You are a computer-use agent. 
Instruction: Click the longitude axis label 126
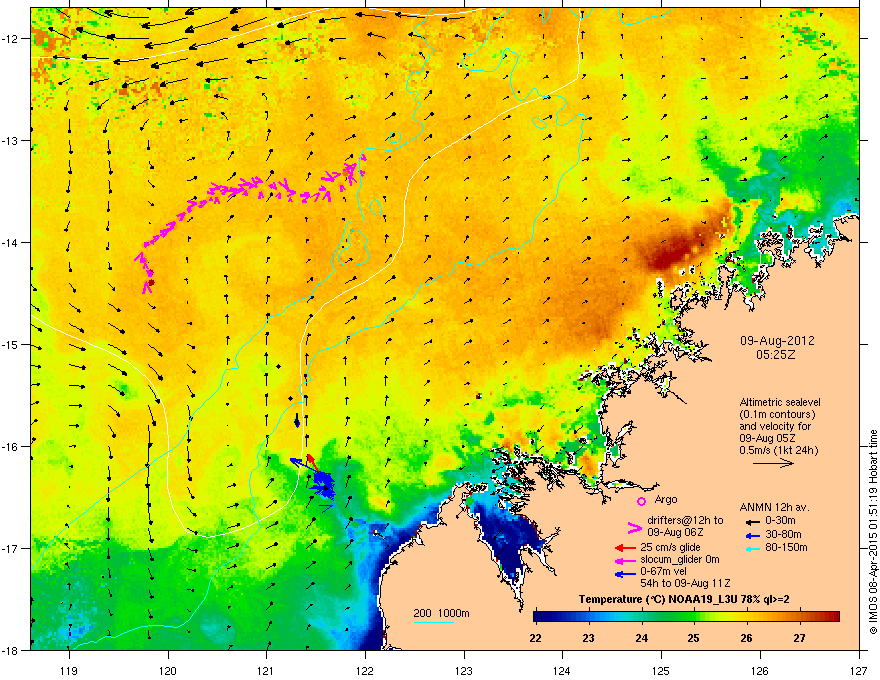point(760,671)
